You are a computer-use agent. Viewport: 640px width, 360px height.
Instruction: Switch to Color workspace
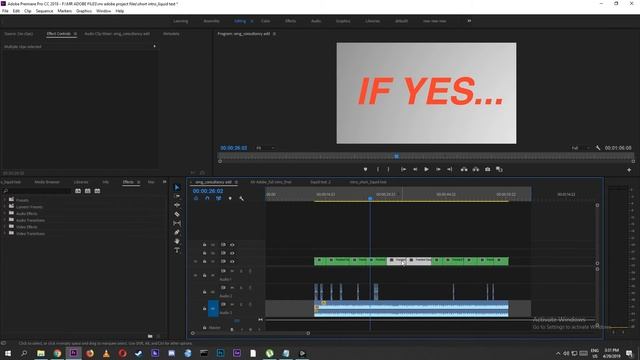click(x=265, y=21)
